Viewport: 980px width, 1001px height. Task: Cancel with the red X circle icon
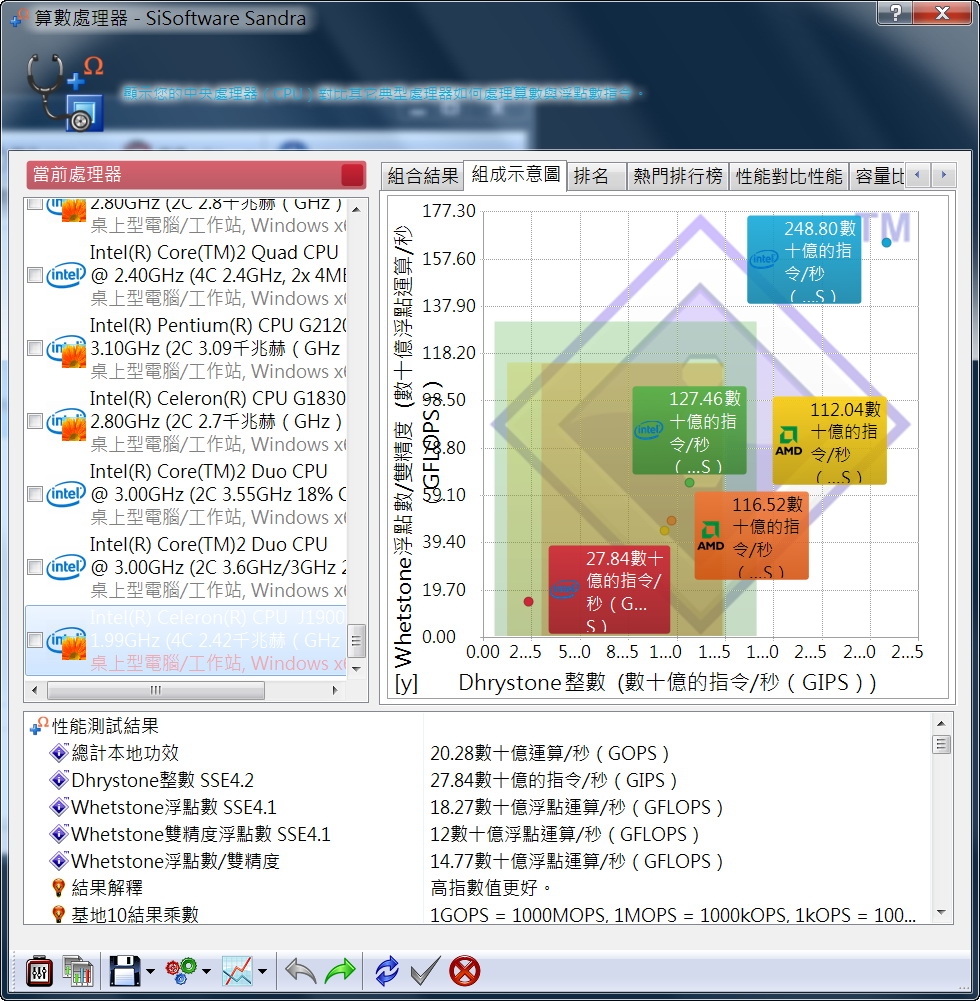tap(464, 971)
